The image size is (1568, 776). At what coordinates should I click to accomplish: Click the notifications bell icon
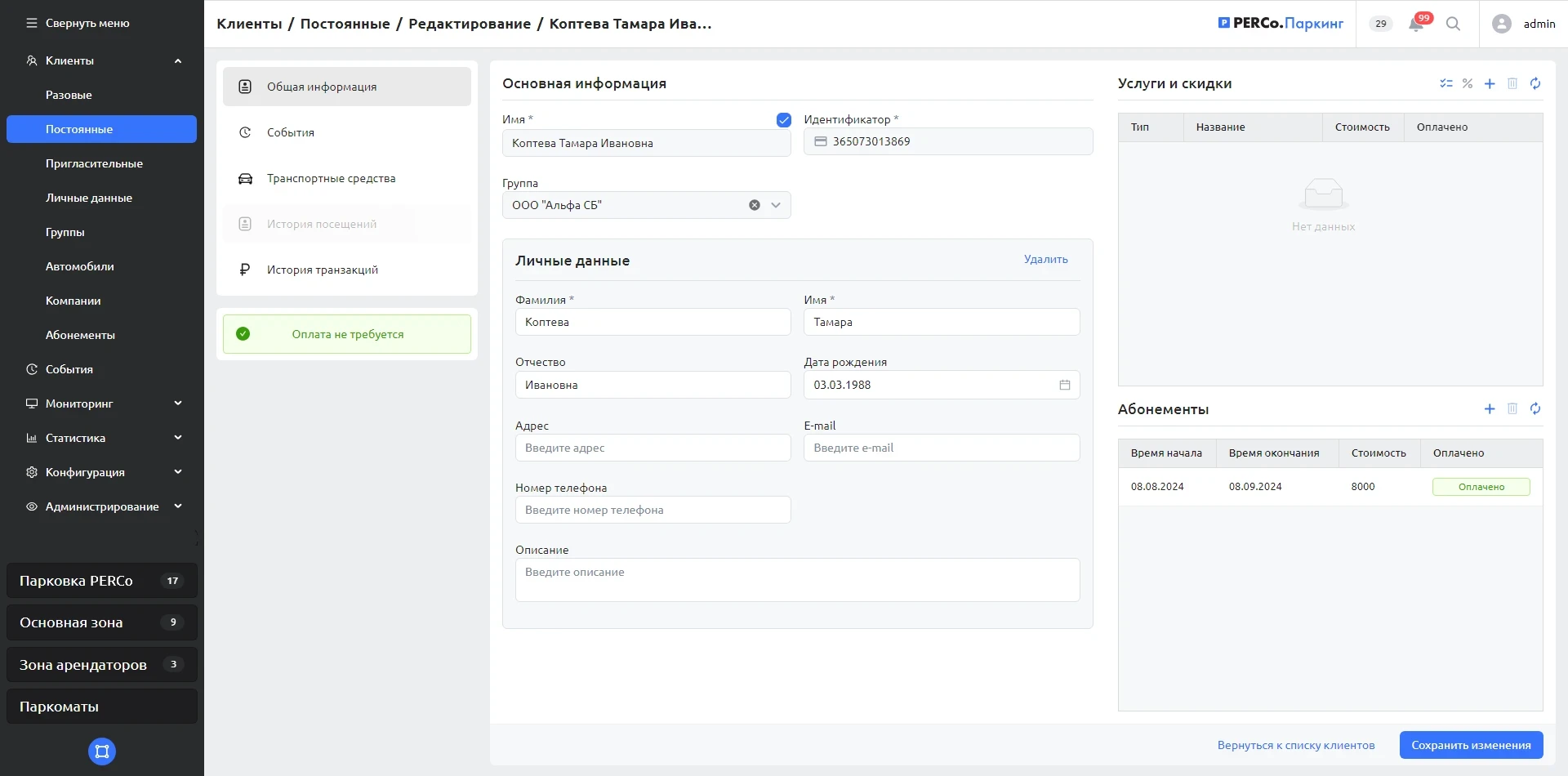1416,25
